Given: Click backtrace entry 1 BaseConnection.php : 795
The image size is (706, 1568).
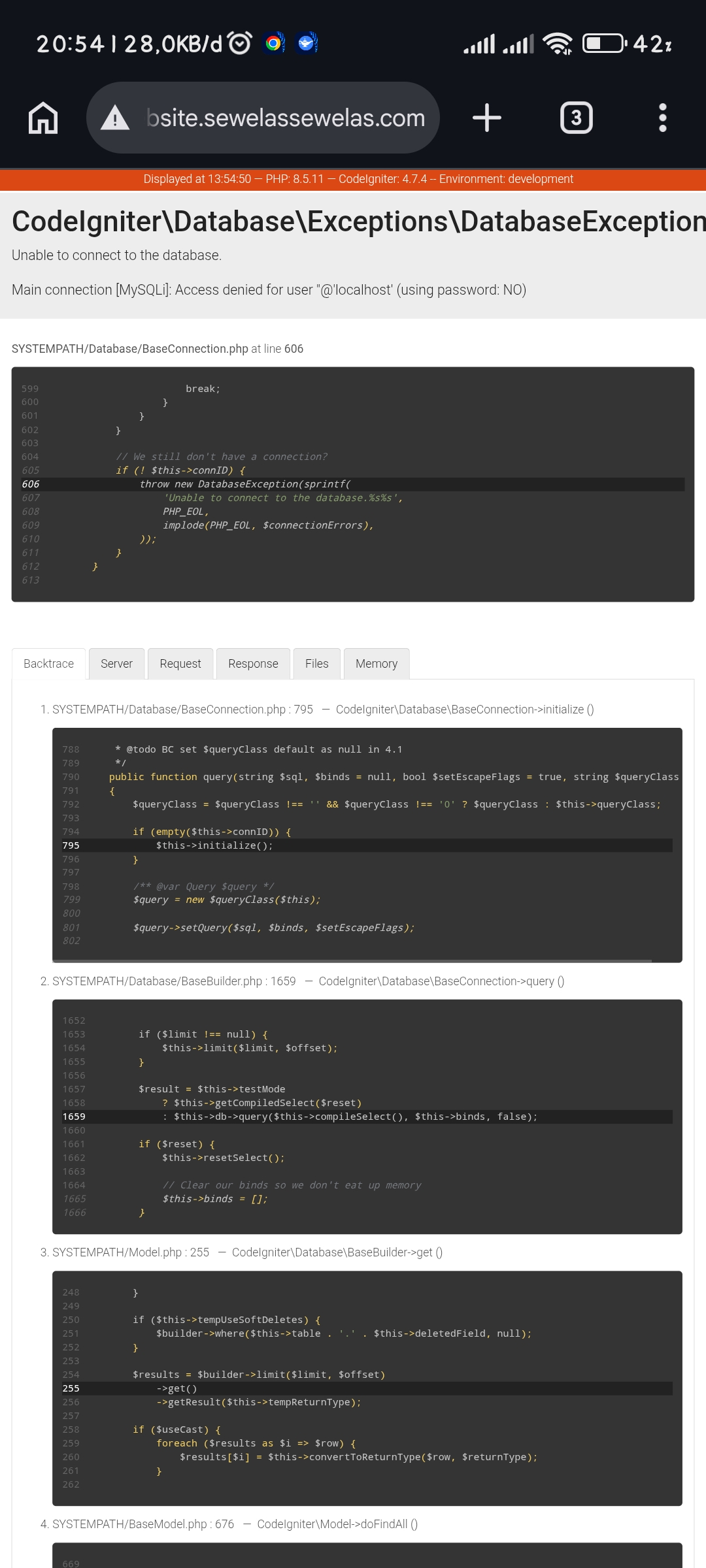Looking at the screenshot, I should tap(182, 710).
